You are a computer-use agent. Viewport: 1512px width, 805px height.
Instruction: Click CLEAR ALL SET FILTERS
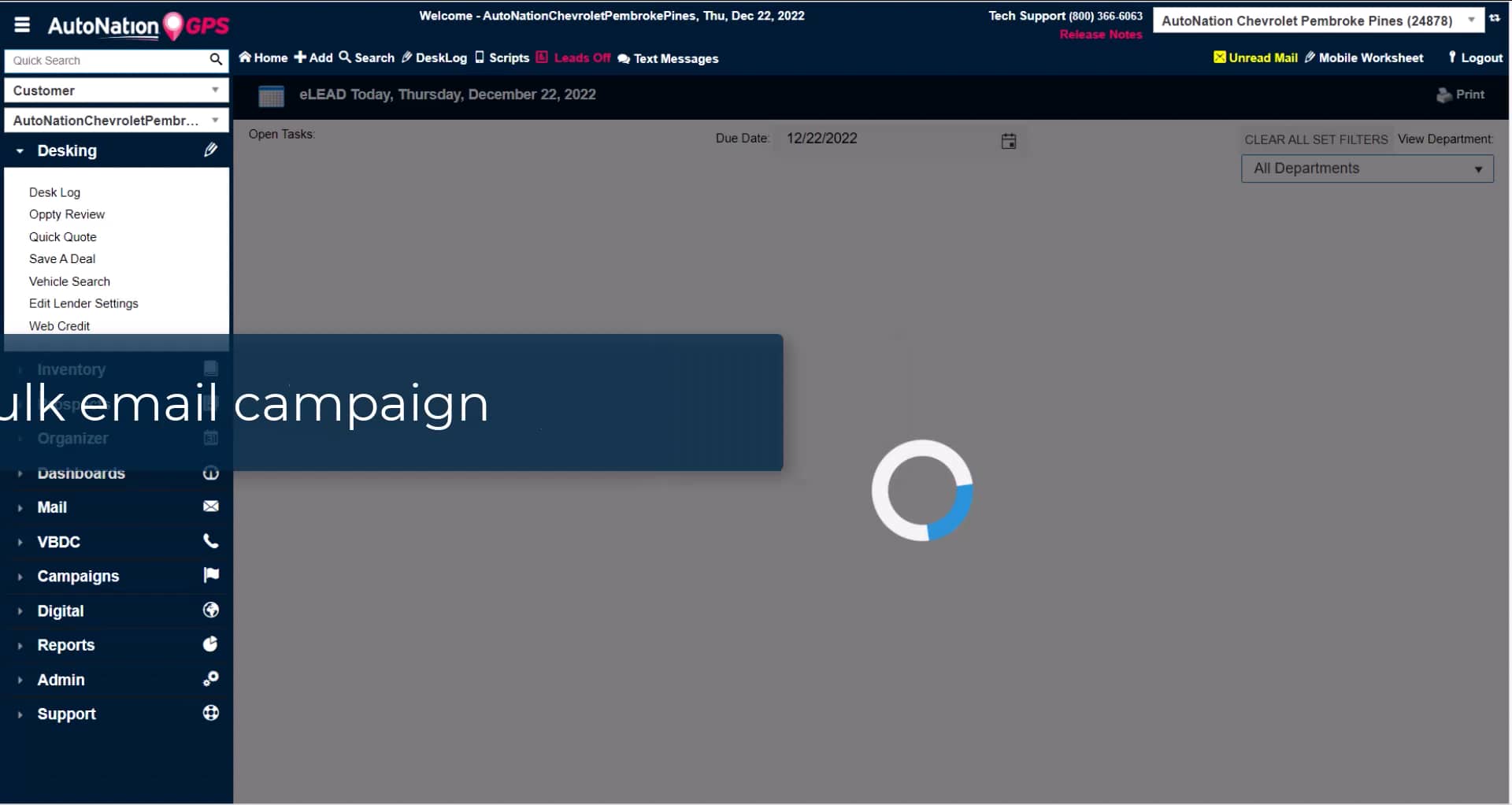[1315, 139]
